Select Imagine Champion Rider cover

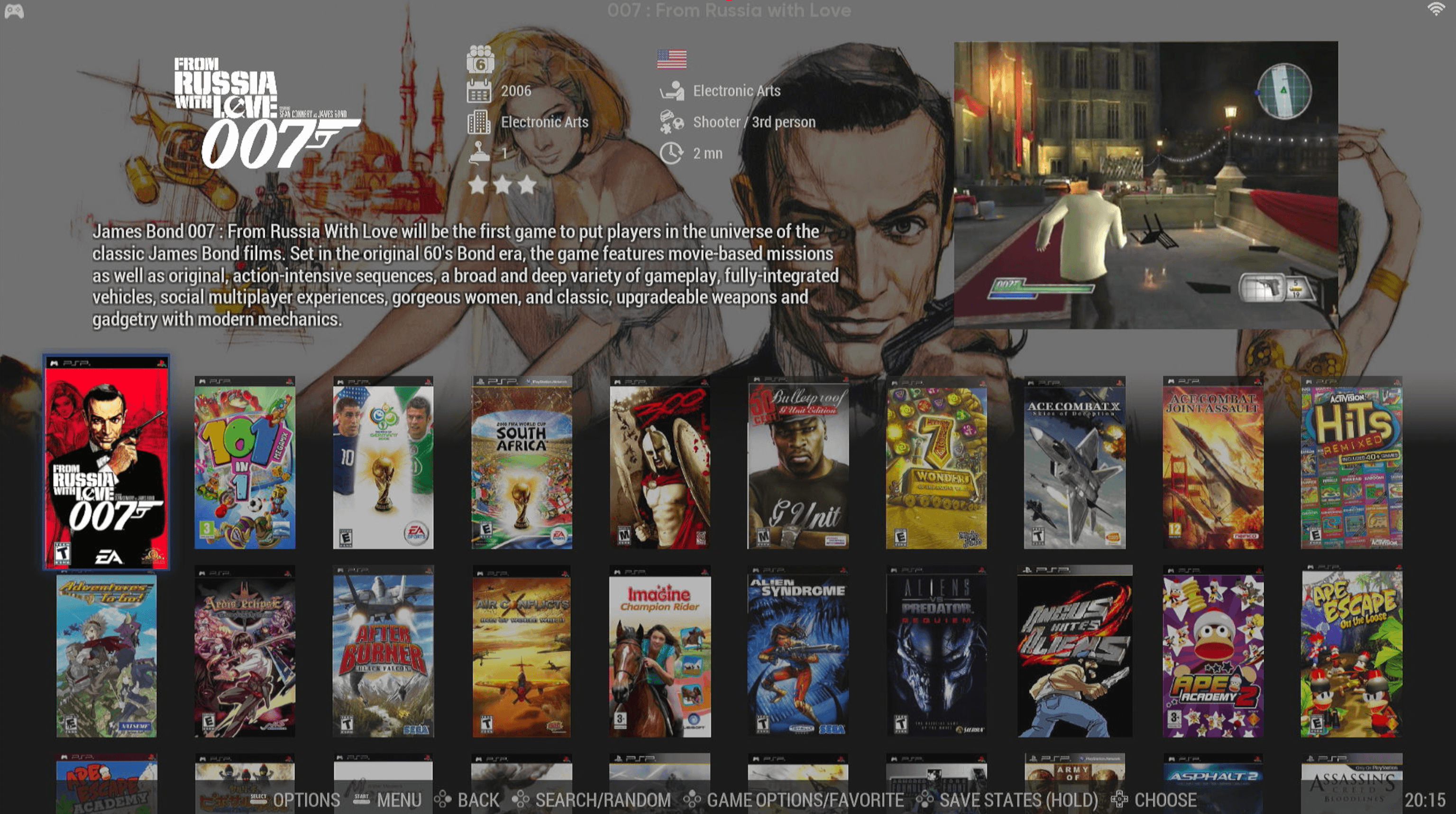(659, 652)
